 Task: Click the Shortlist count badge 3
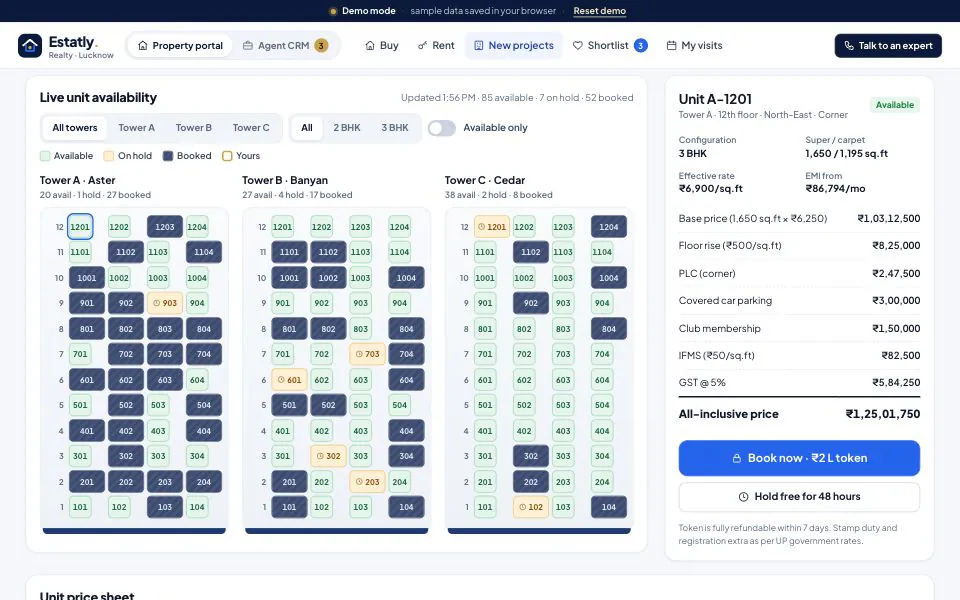coord(640,45)
